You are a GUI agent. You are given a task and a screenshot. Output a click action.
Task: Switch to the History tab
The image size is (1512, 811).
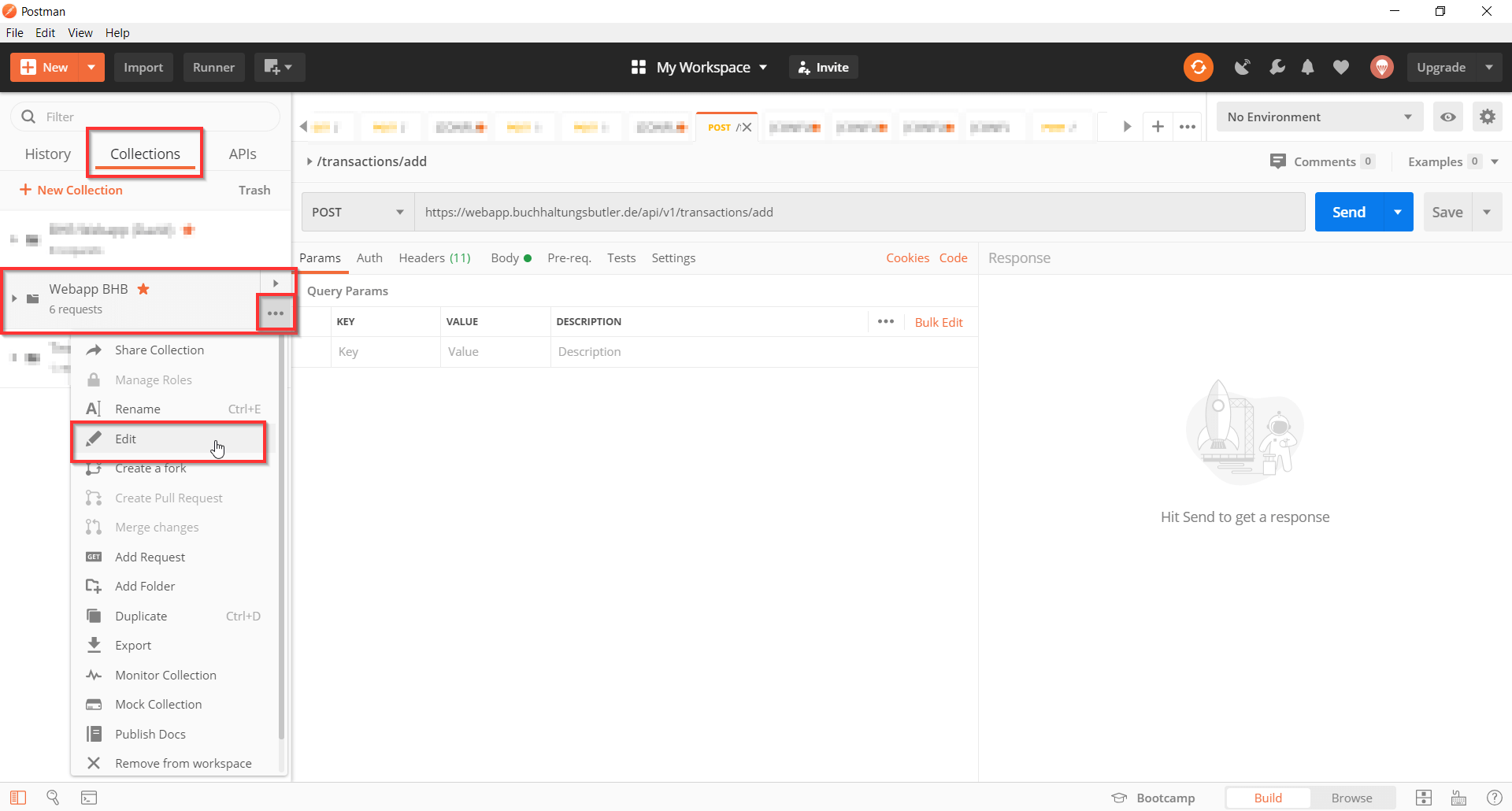[47, 154]
